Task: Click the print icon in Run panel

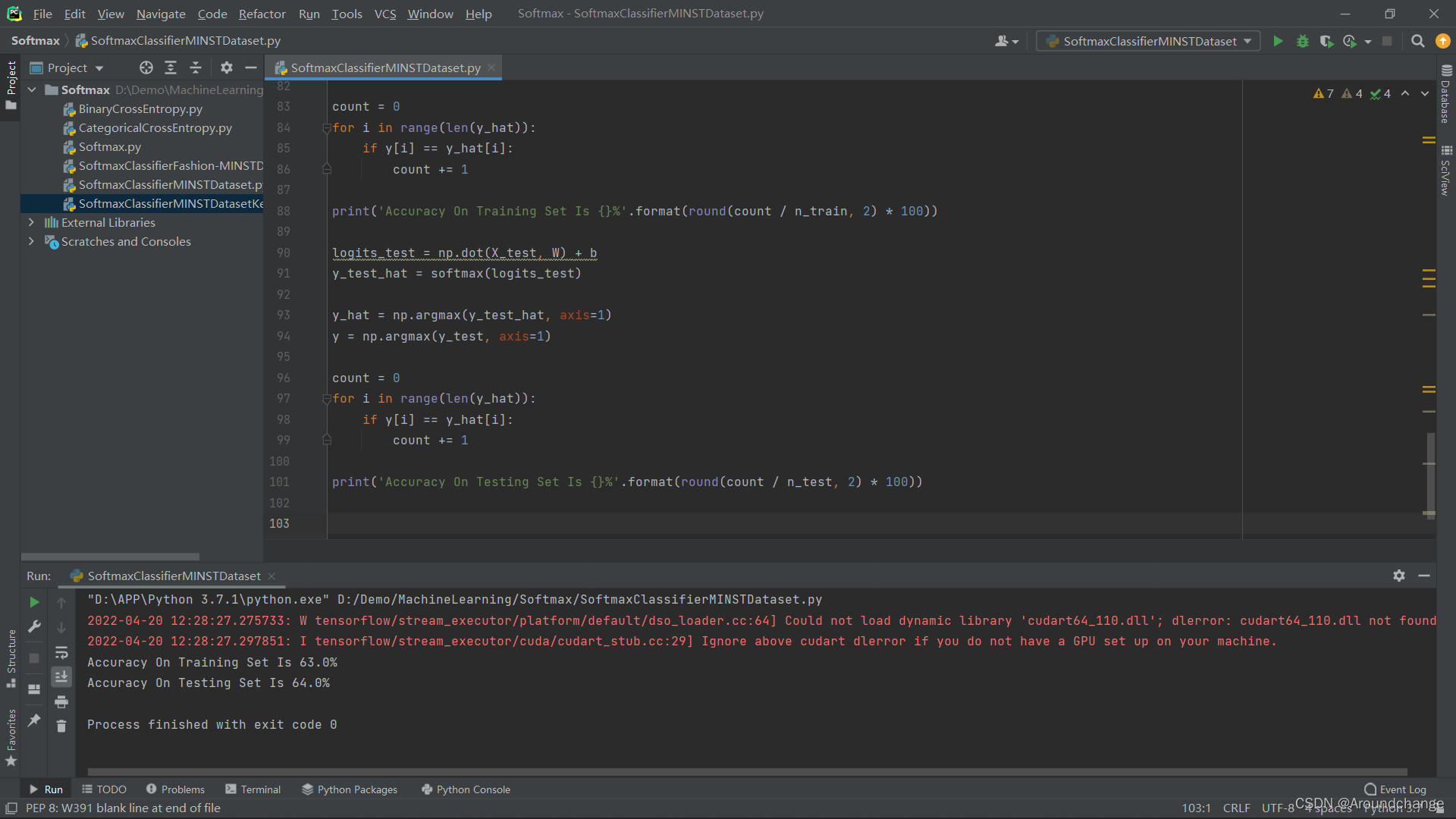Action: tap(61, 701)
